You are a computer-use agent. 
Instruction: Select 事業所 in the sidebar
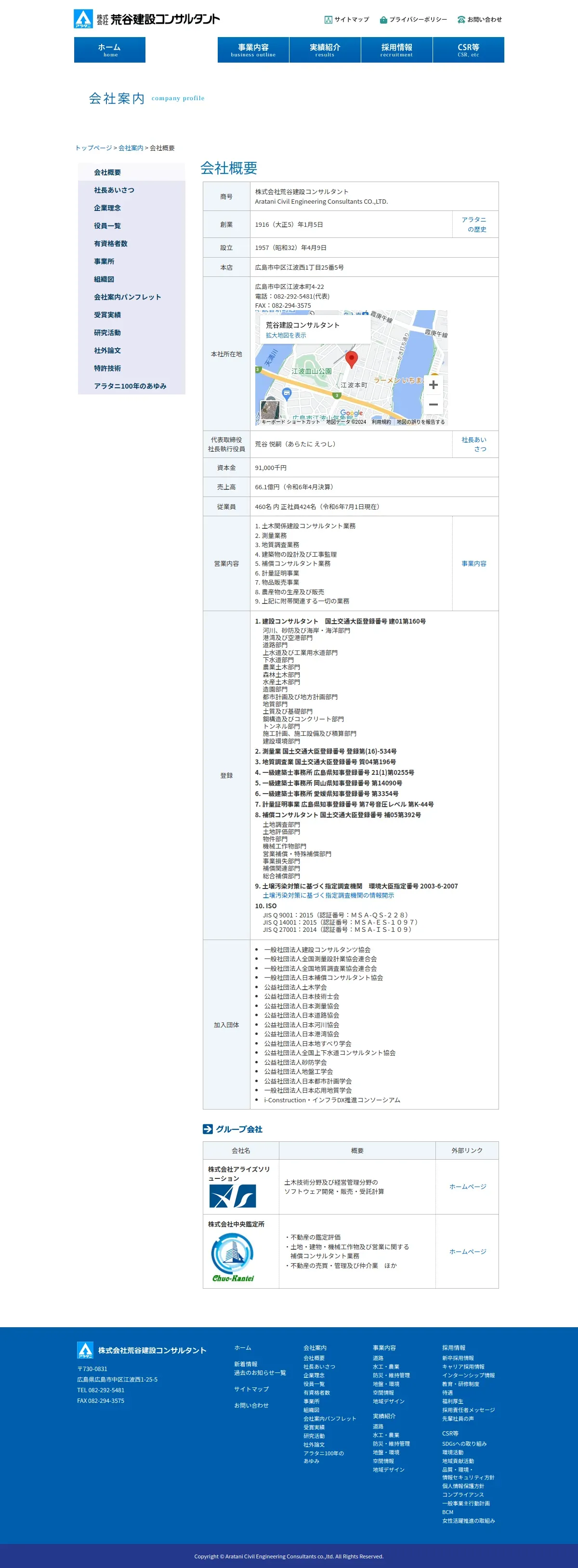pos(131,261)
